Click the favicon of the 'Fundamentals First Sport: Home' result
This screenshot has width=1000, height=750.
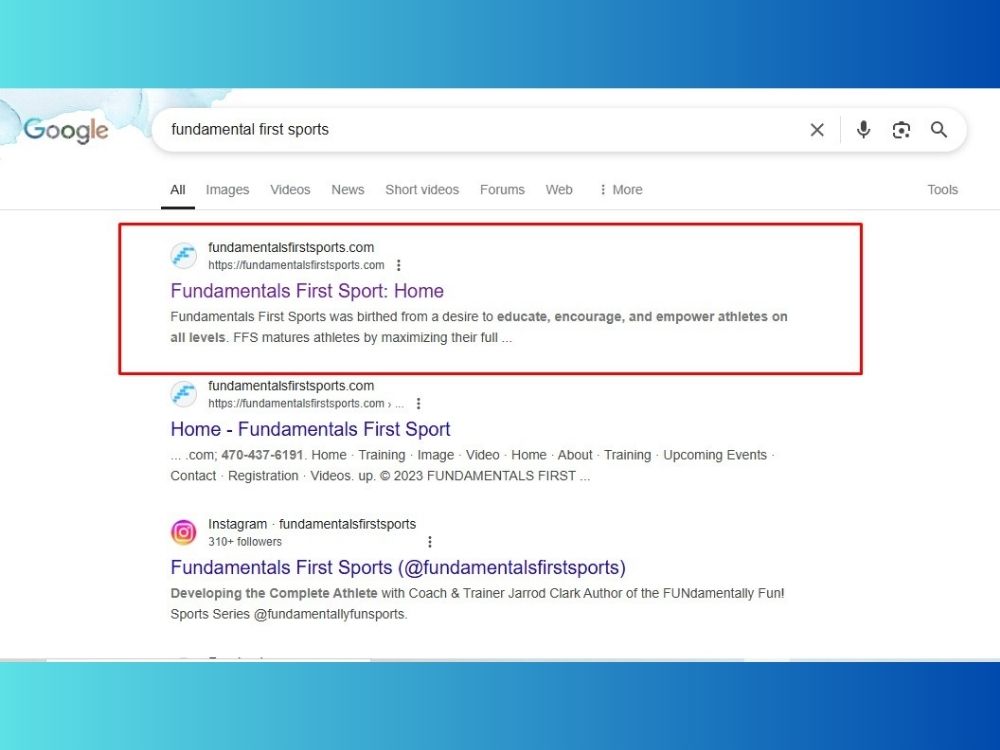[184, 256]
